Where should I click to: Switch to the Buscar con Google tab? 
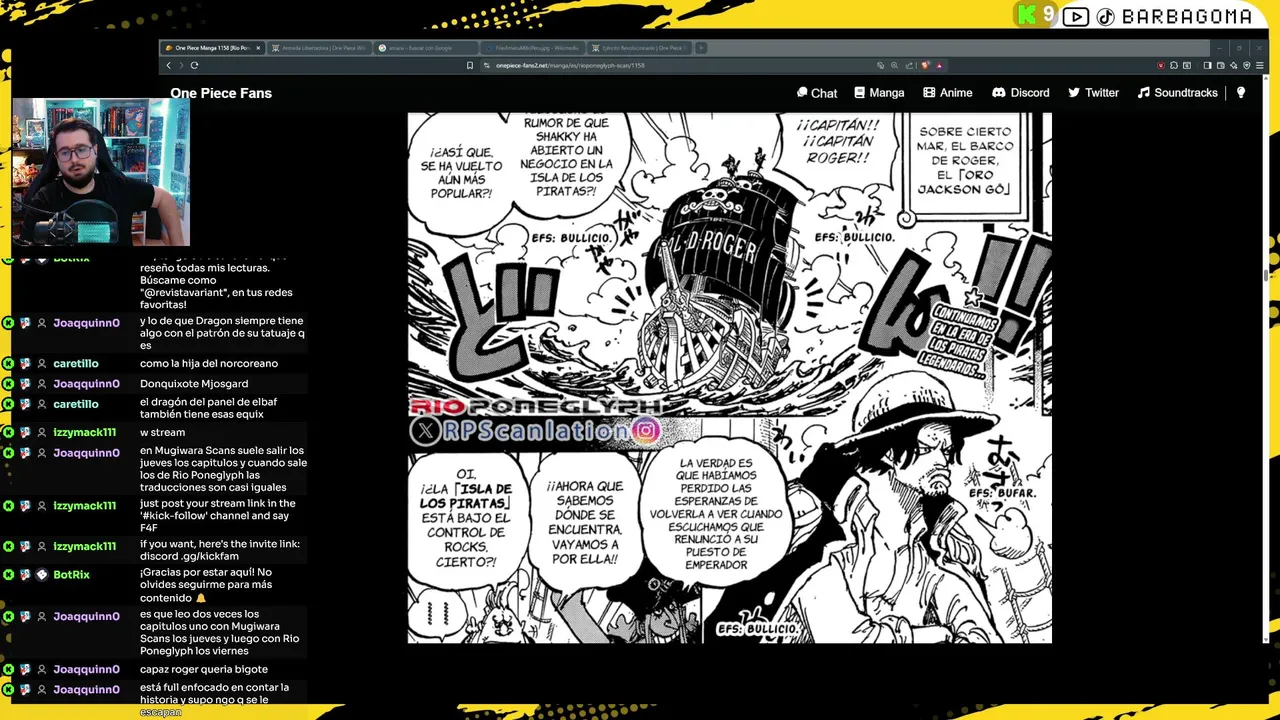(x=424, y=47)
